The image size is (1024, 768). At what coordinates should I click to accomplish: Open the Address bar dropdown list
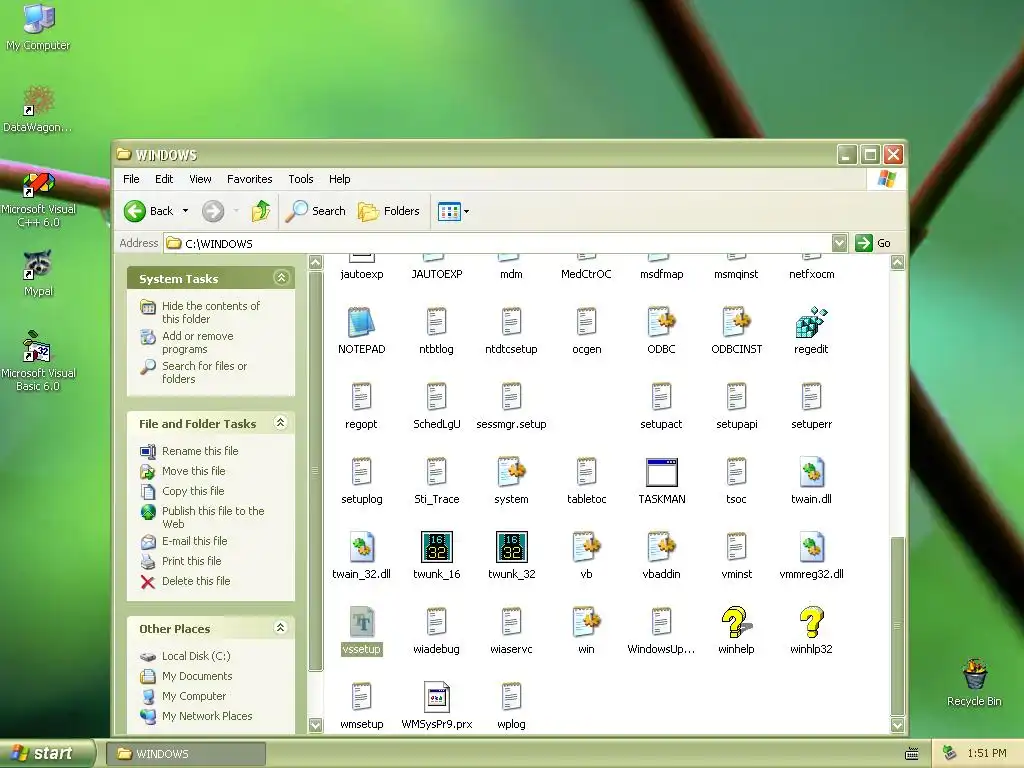(x=840, y=244)
